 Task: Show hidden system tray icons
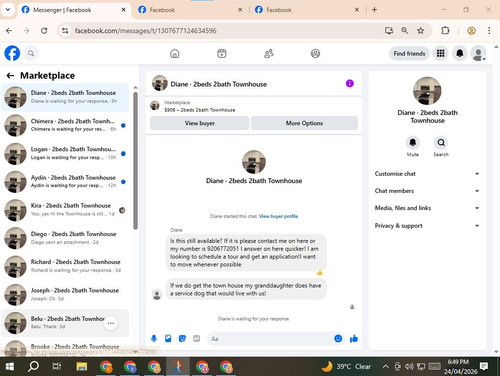click(x=385, y=367)
